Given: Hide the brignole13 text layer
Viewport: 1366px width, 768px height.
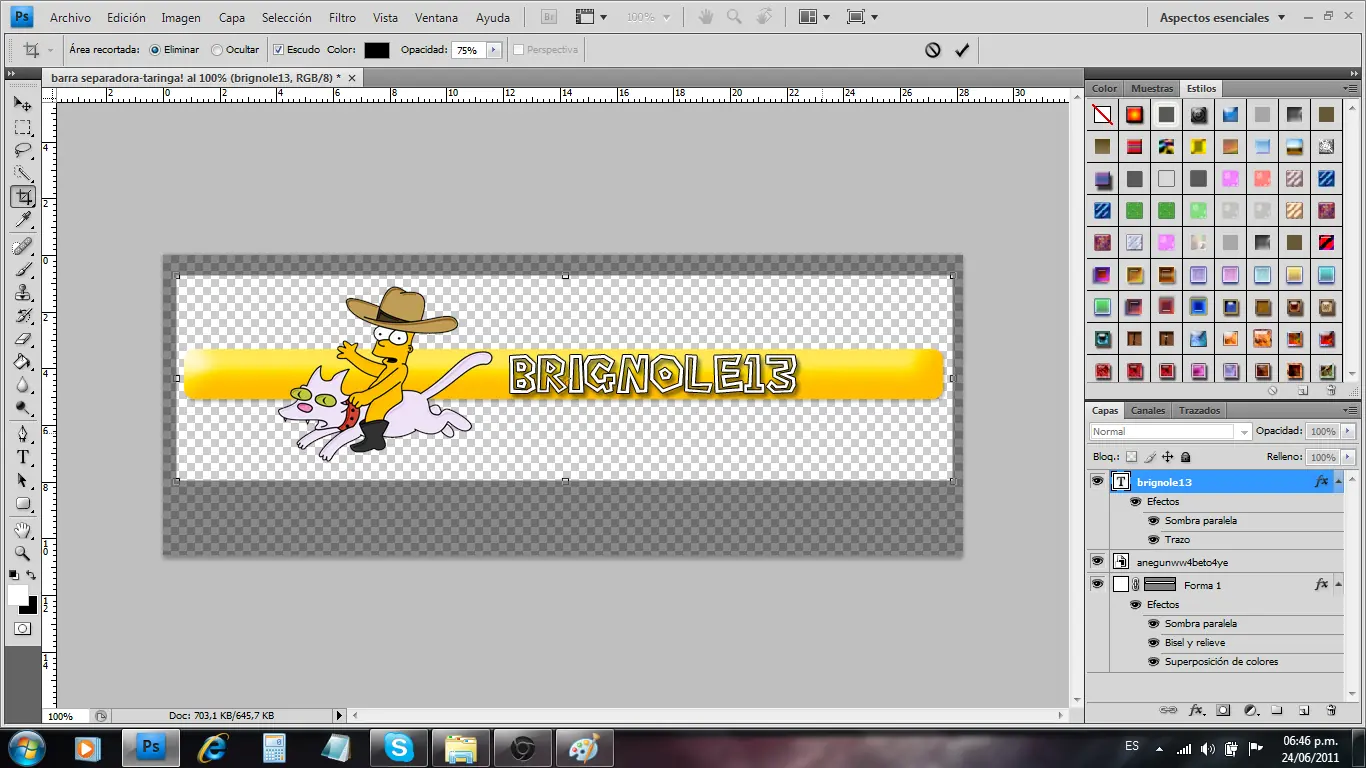Looking at the screenshot, I should click(x=1097, y=481).
